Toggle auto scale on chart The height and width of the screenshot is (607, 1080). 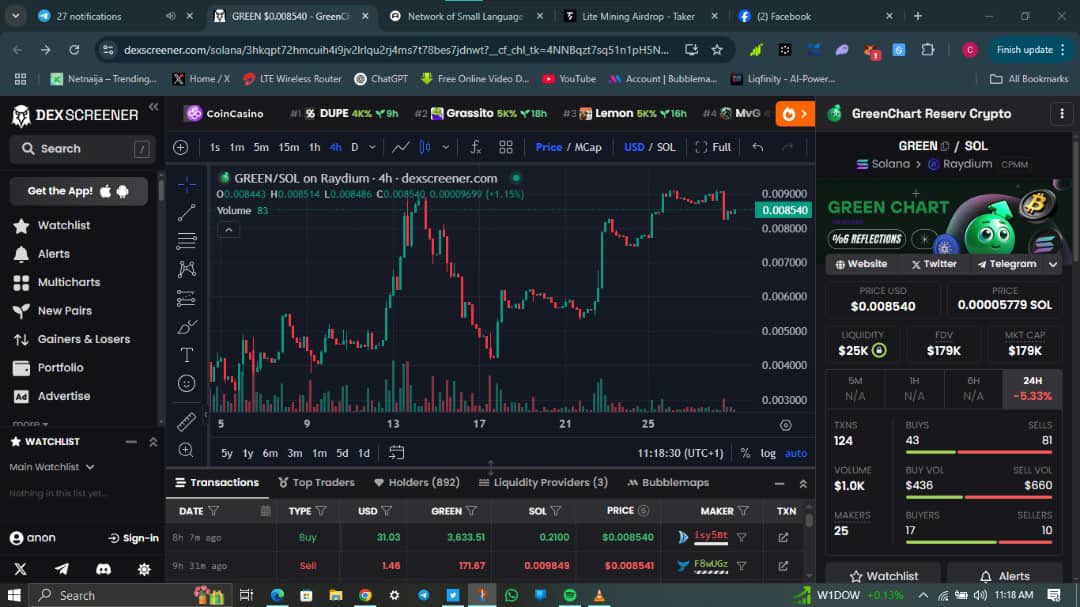click(x=796, y=453)
